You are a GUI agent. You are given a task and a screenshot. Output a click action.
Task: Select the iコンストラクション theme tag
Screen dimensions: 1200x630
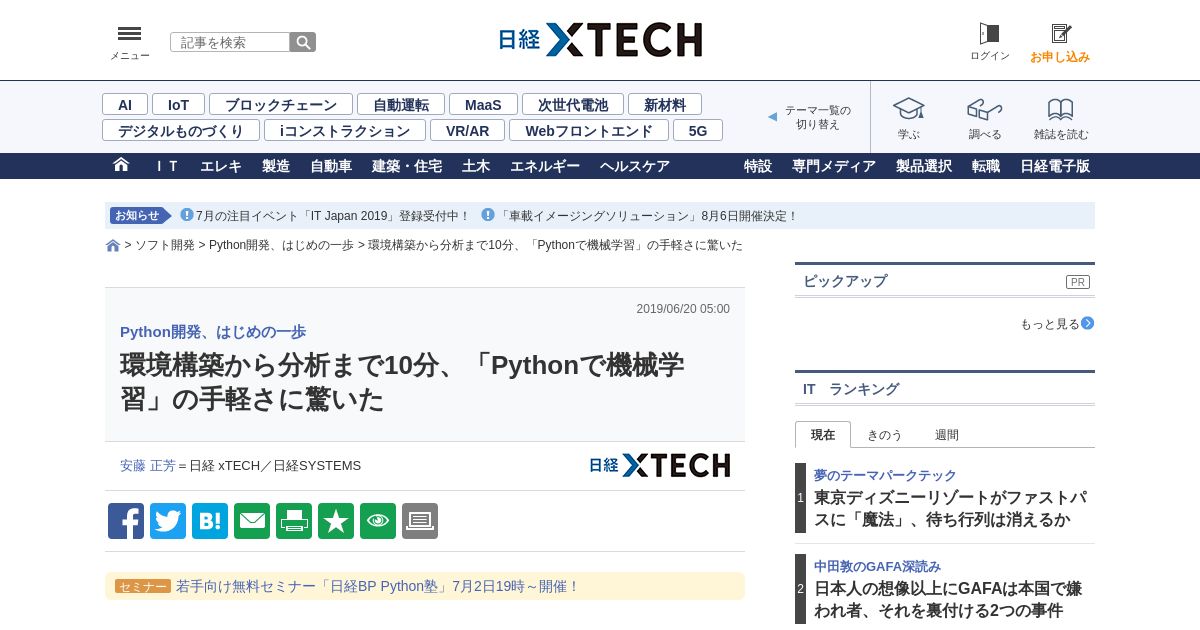point(345,130)
